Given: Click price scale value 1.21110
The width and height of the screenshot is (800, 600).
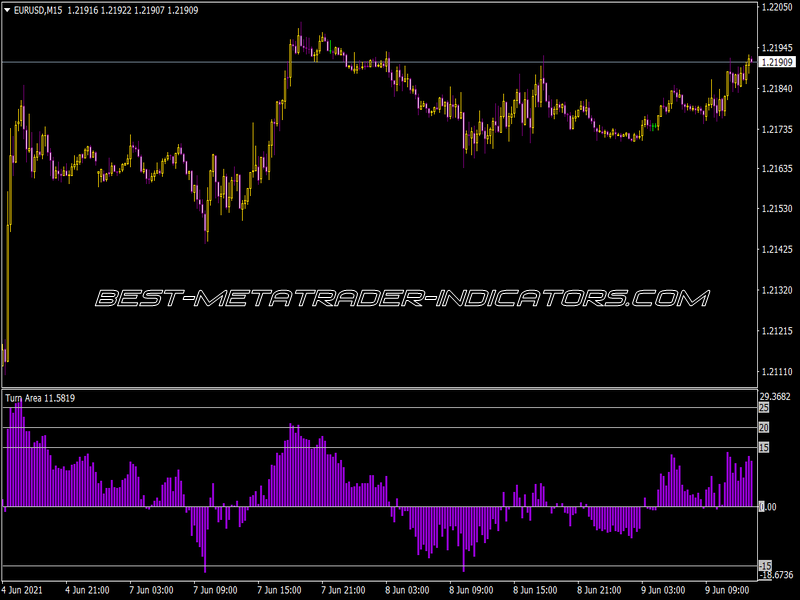Looking at the screenshot, I should coord(777,371).
